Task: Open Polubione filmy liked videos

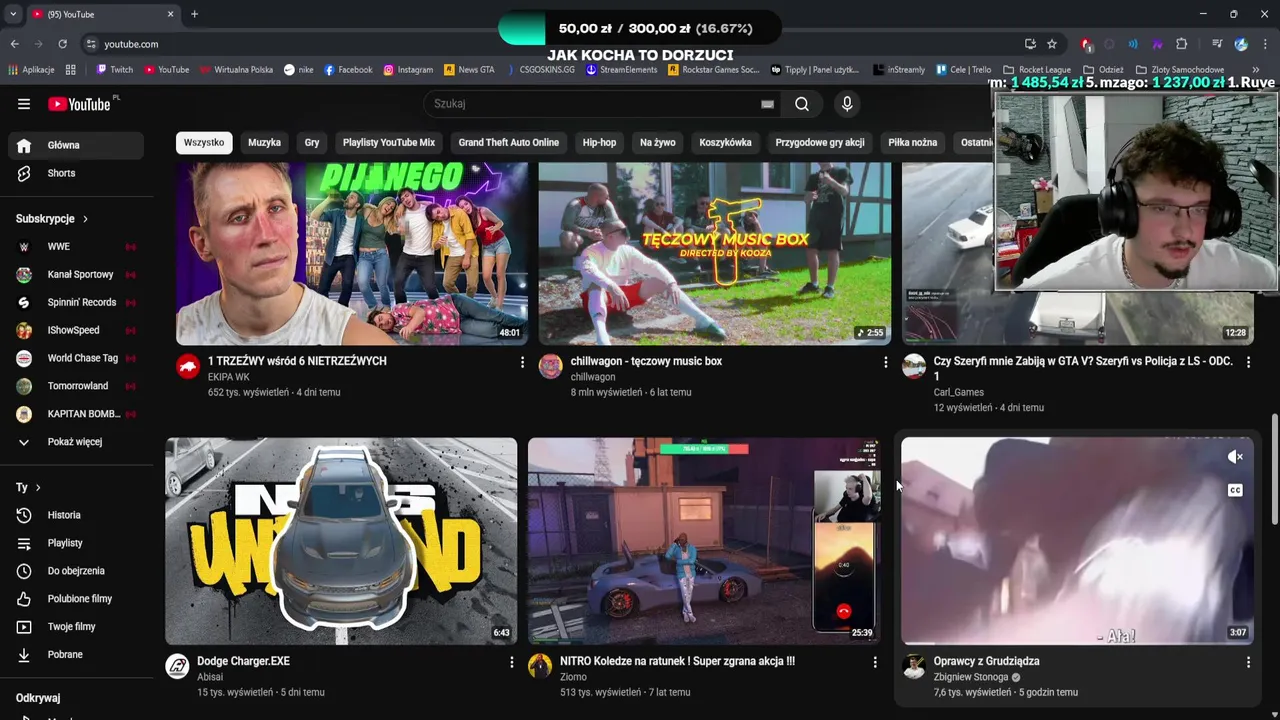Action: [76, 599]
